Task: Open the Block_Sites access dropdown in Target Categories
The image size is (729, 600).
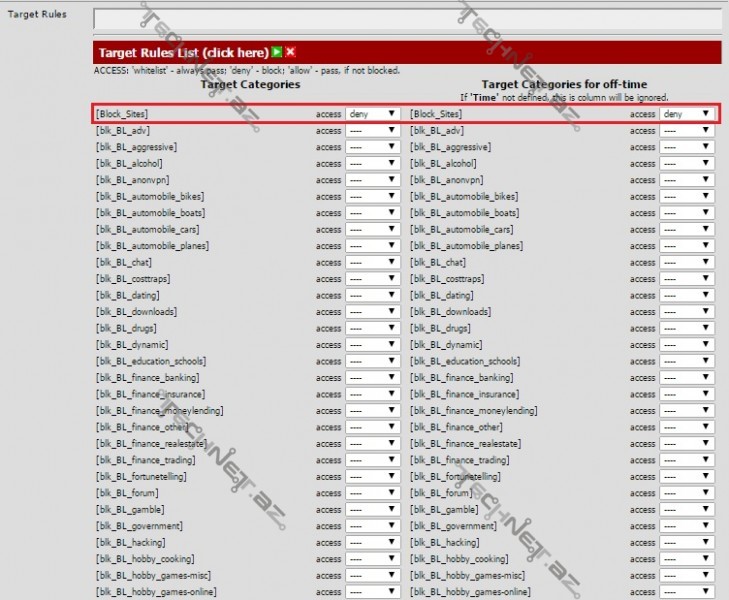Action: [x=373, y=114]
